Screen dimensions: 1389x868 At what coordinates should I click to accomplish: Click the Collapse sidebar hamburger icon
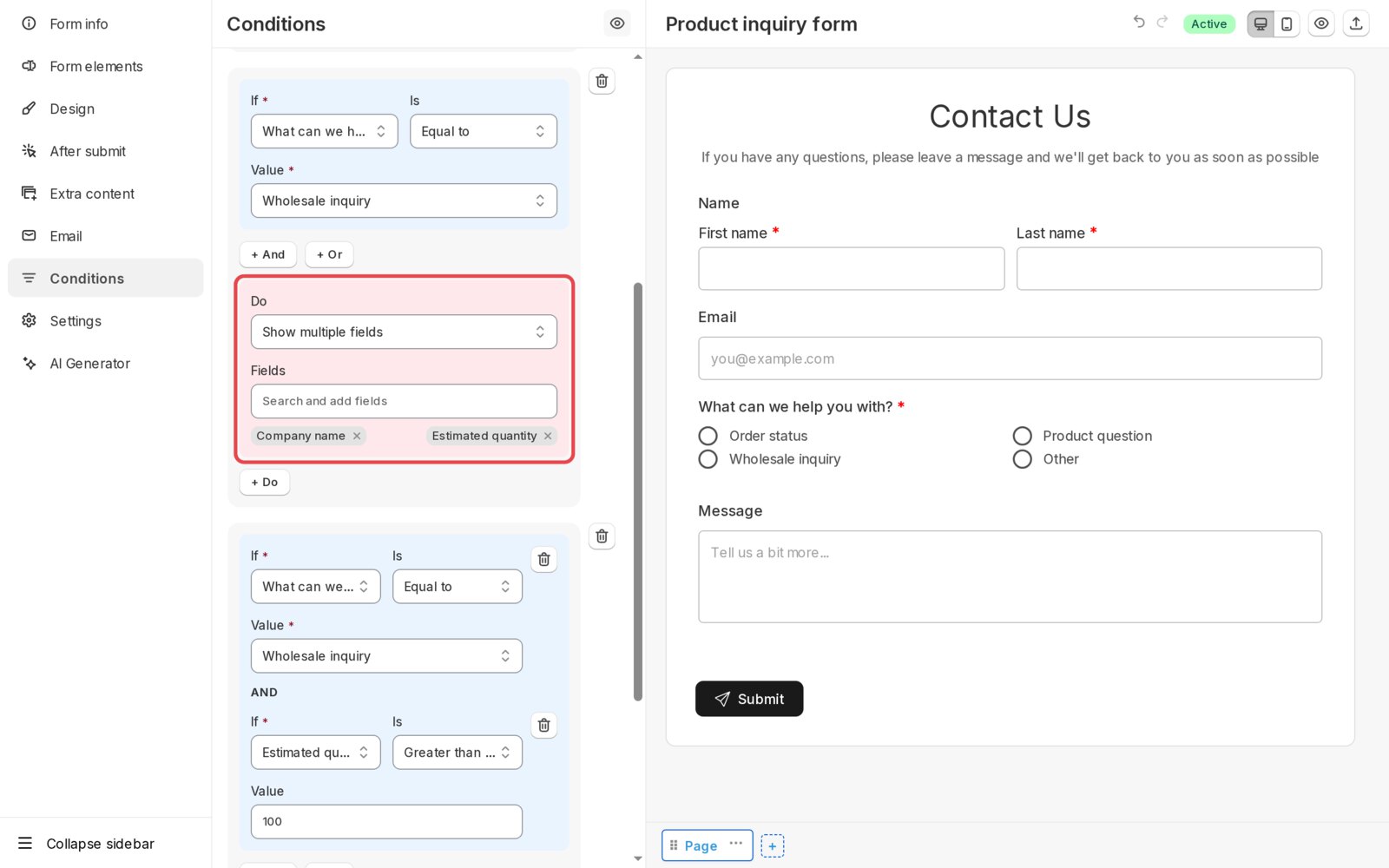tap(25, 843)
